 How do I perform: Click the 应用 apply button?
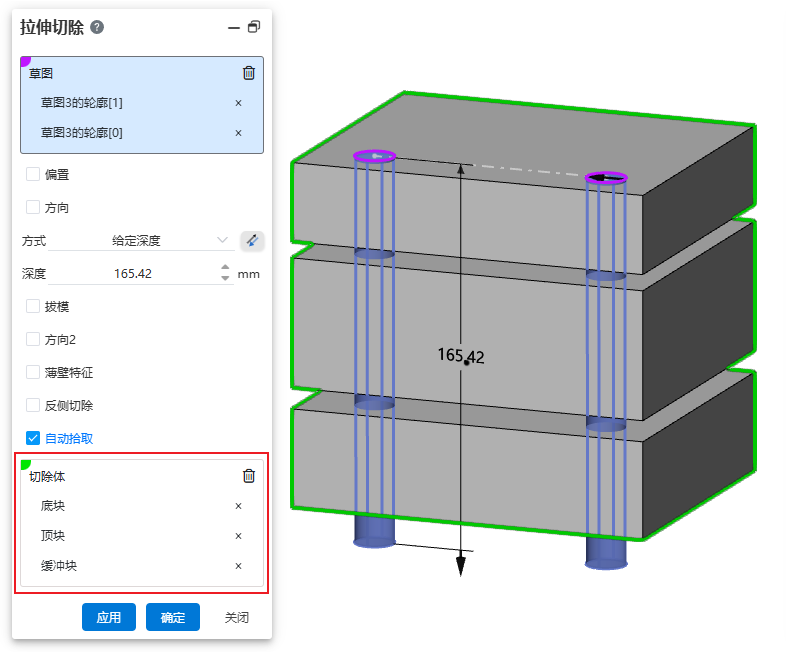[x=109, y=617]
